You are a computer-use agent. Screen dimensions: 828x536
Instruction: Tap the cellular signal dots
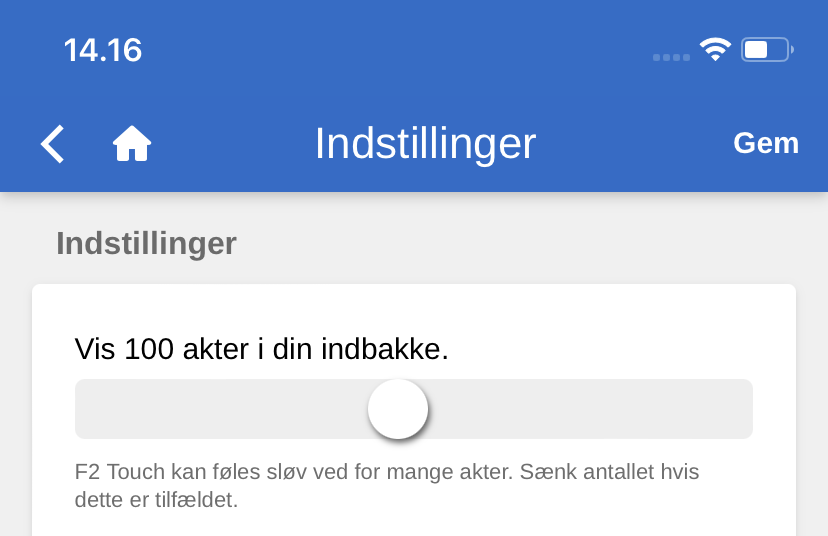671,57
